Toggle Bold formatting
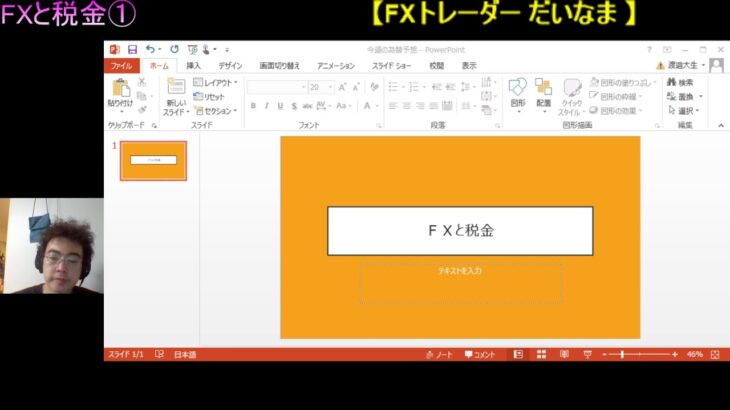This screenshot has height=410, width=730. click(253, 106)
